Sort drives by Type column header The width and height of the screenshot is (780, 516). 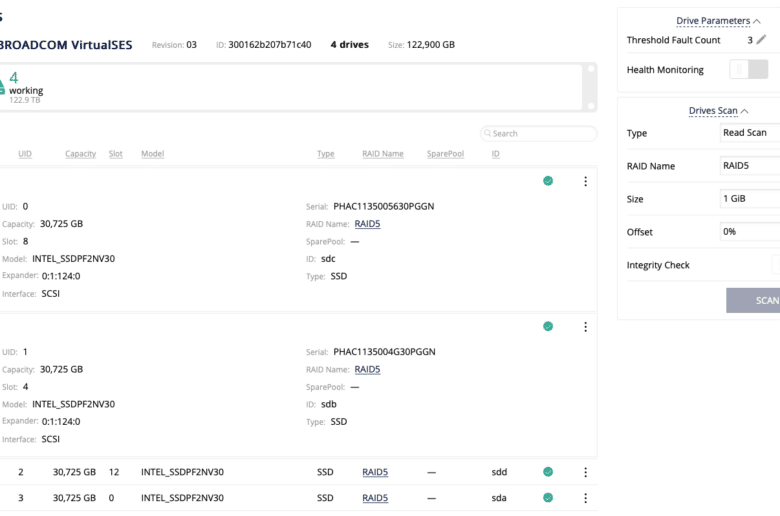point(326,154)
